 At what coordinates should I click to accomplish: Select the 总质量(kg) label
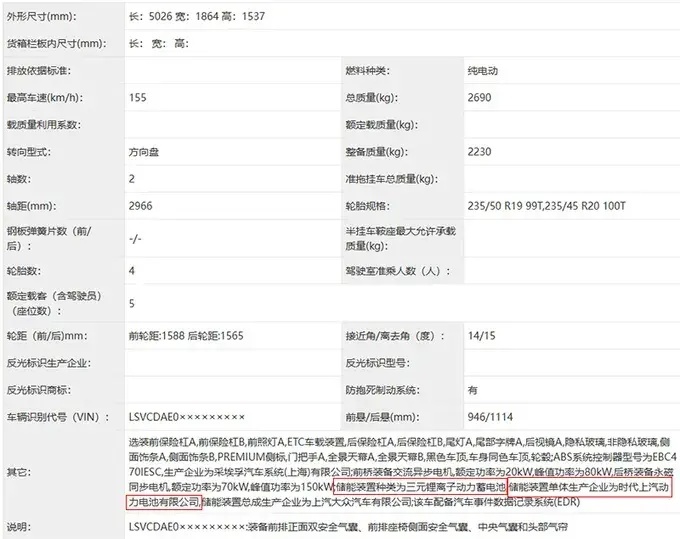[x=371, y=98]
